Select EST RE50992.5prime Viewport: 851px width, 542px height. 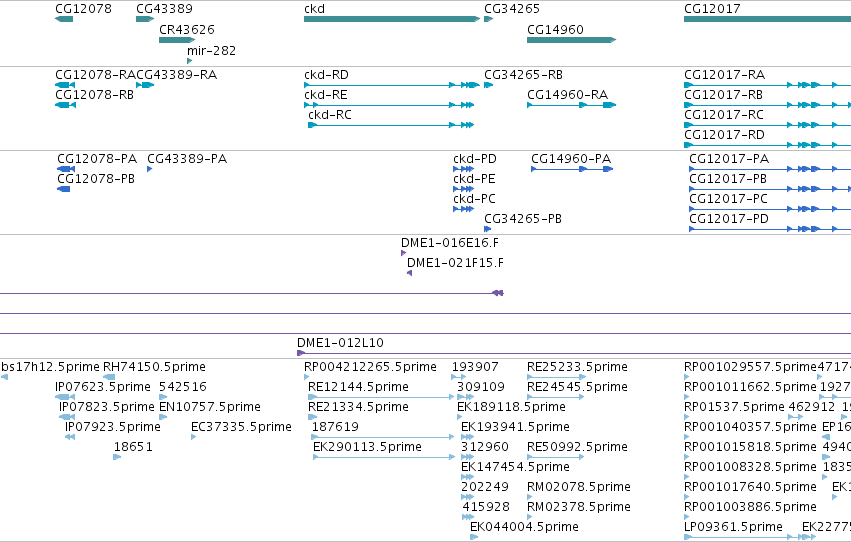click(x=577, y=448)
